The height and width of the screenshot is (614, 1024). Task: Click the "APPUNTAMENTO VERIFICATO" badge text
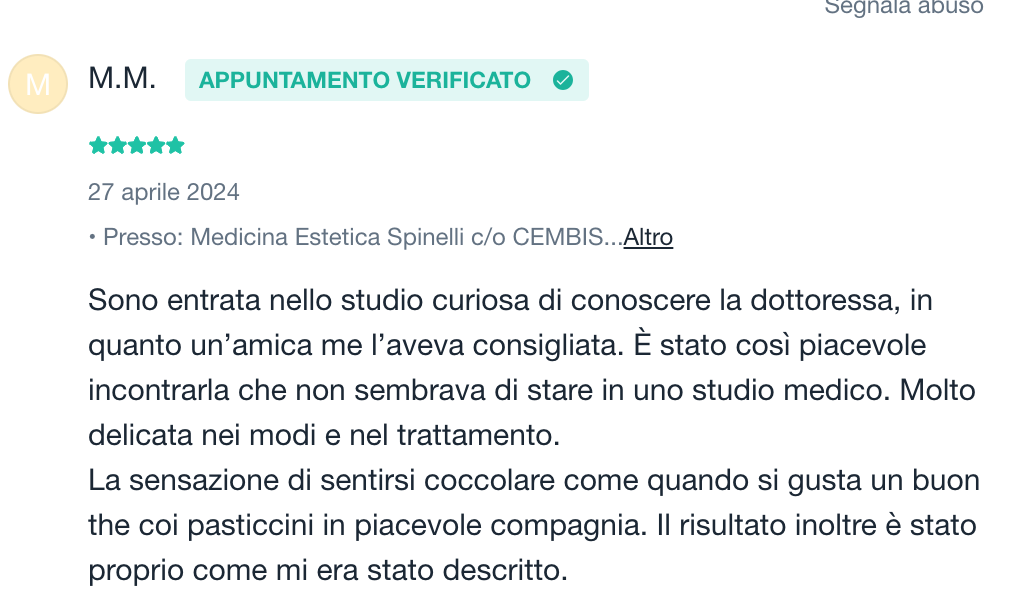pos(364,80)
